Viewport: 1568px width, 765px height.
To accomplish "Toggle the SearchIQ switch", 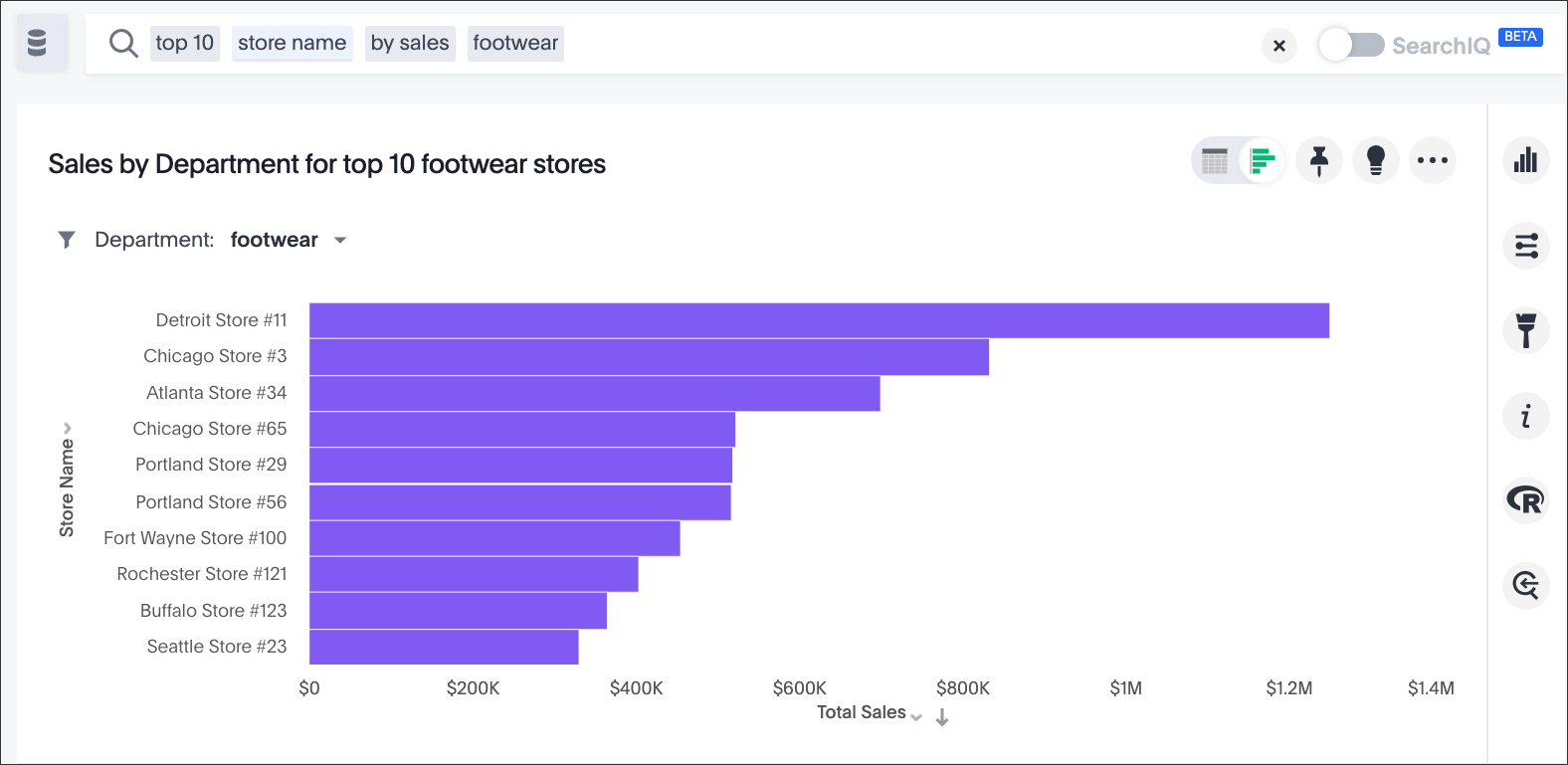I will pos(1351,45).
